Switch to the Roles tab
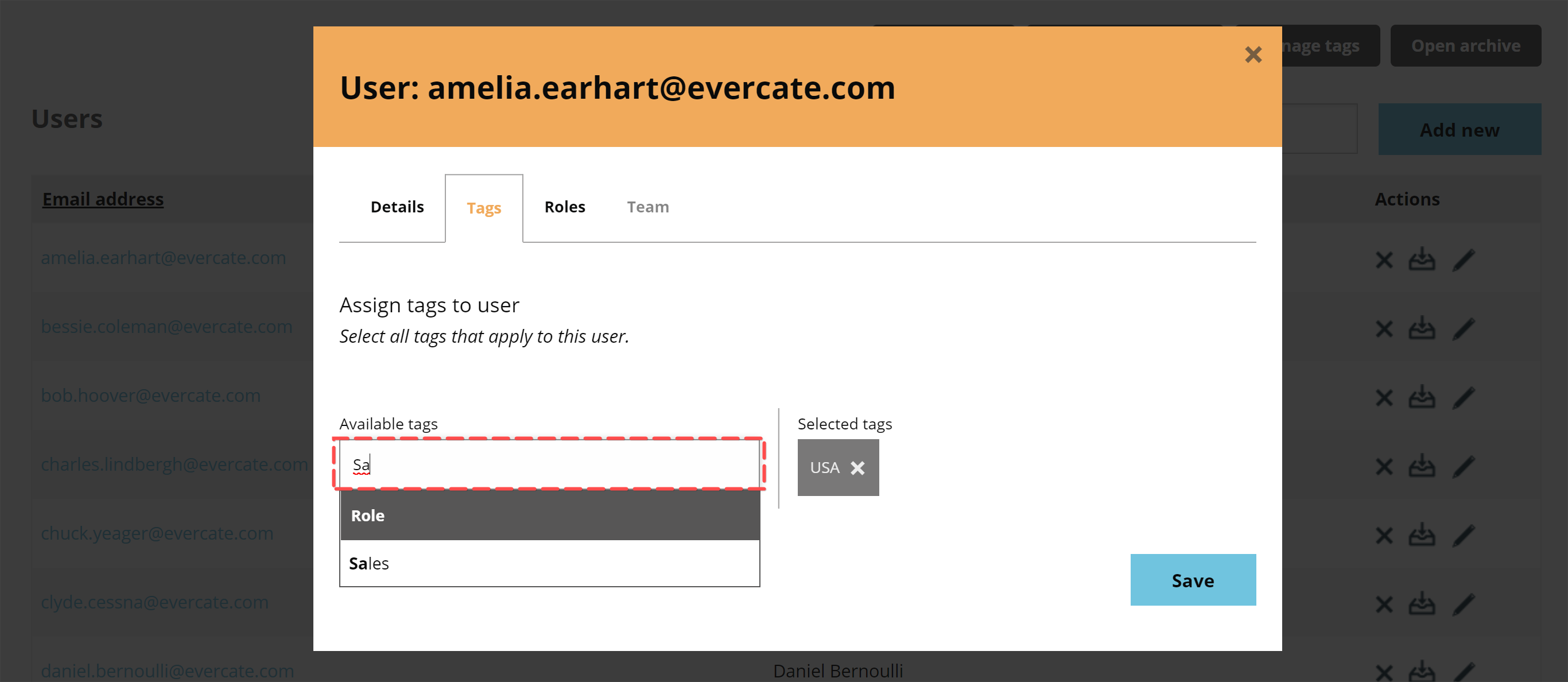The width and height of the screenshot is (1568, 682). tap(564, 207)
